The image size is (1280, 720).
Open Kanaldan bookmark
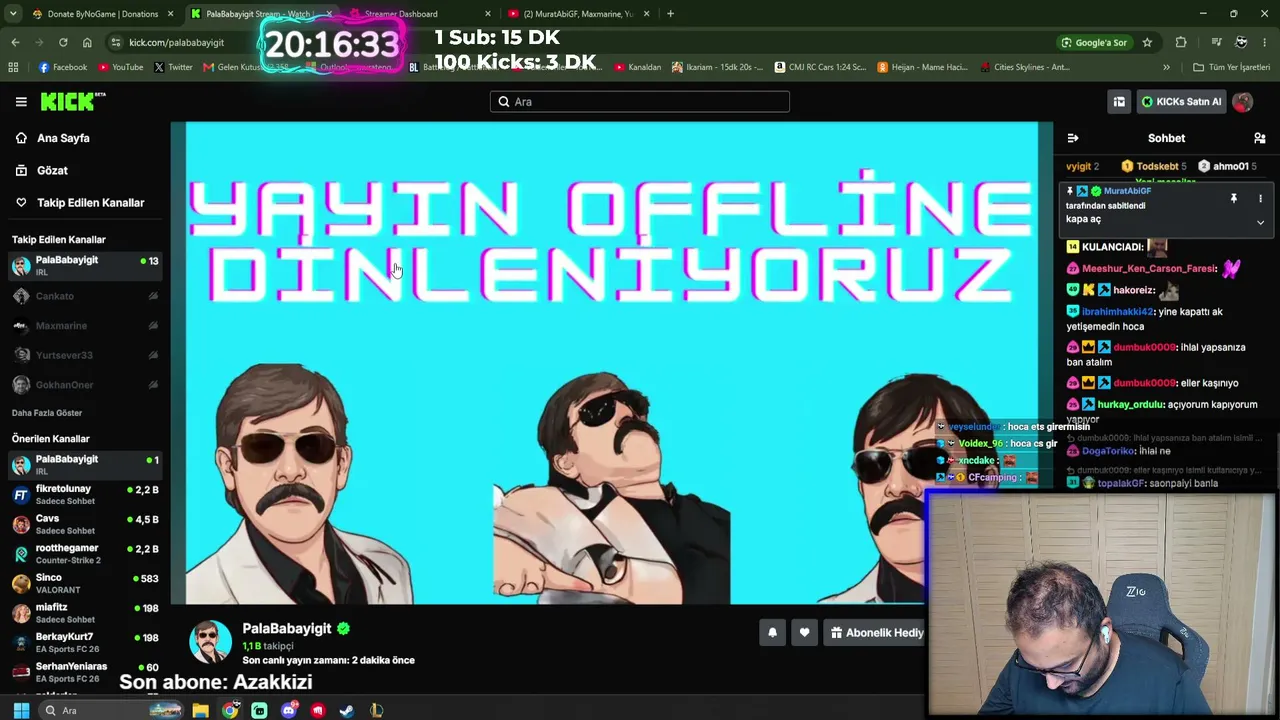(x=638, y=67)
